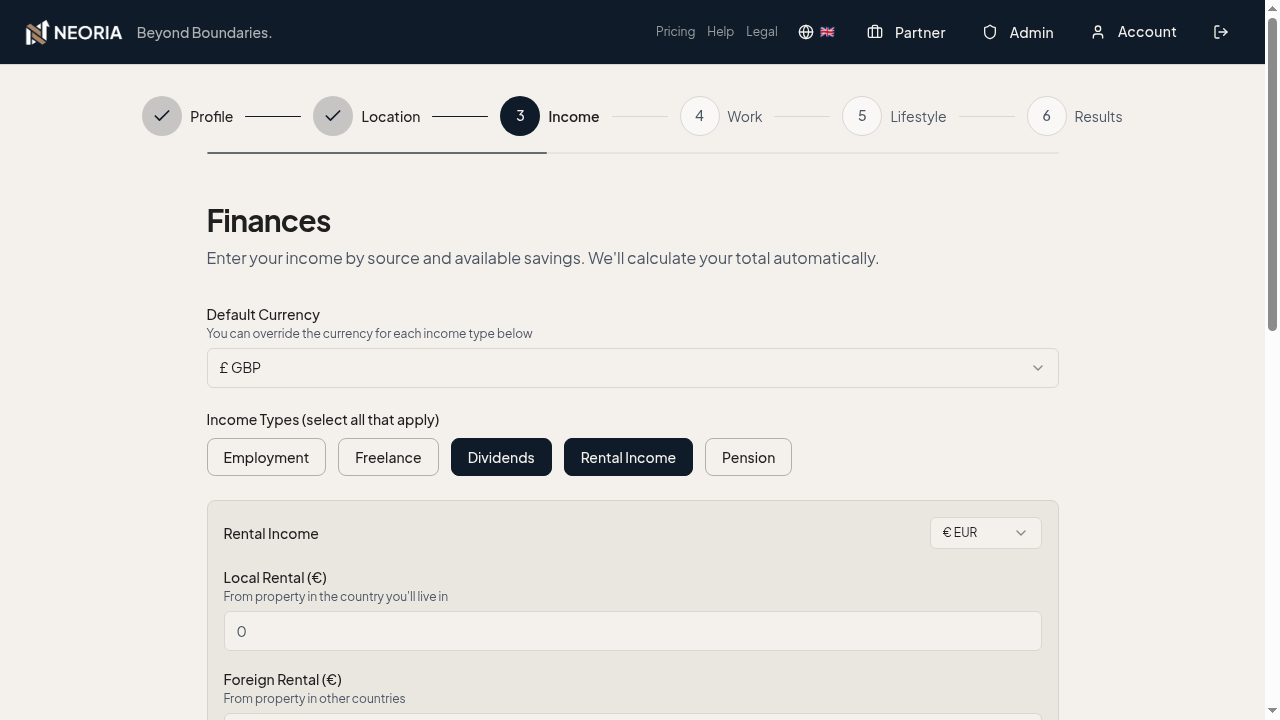Click the step 4 Work circle

tap(700, 116)
